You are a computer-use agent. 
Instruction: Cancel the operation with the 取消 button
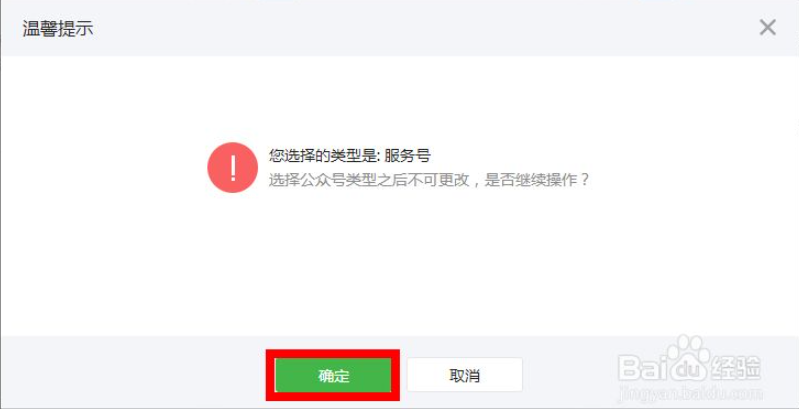click(x=464, y=375)
